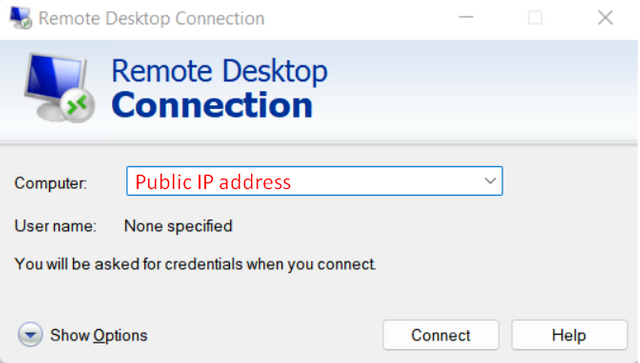
Task: Click the greyed-out maximize button
Action: (535, 18)
